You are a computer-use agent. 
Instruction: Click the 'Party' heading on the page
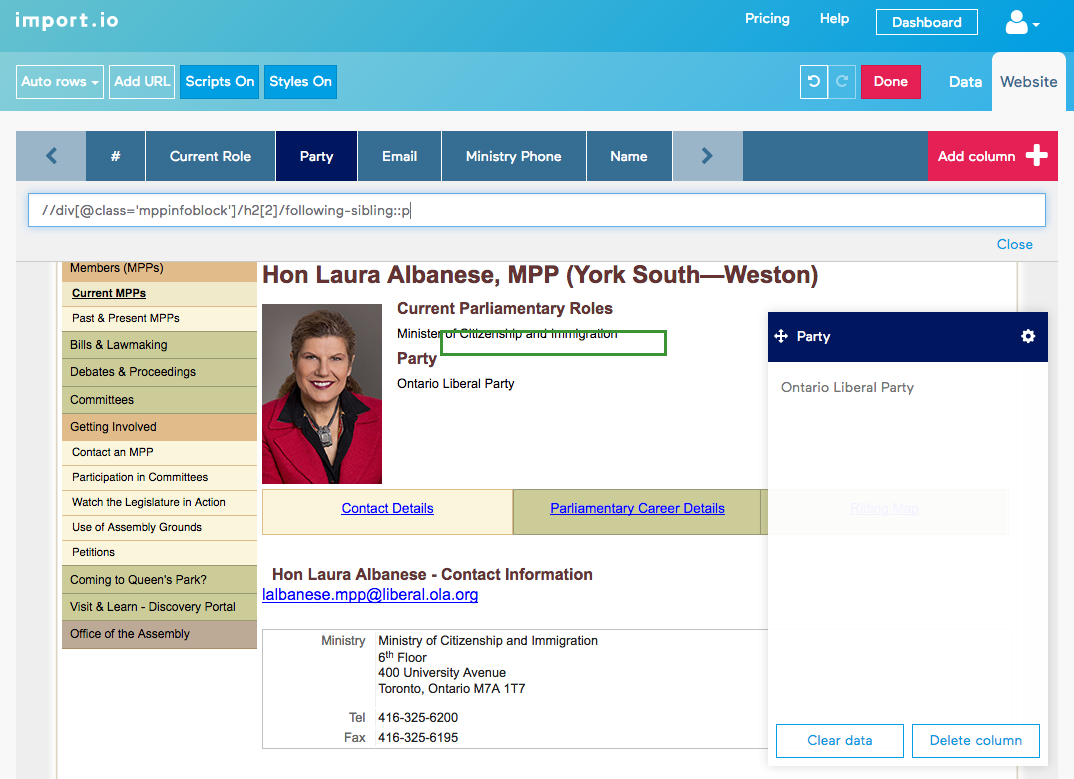pyautogui.click(x=416, y=358)
